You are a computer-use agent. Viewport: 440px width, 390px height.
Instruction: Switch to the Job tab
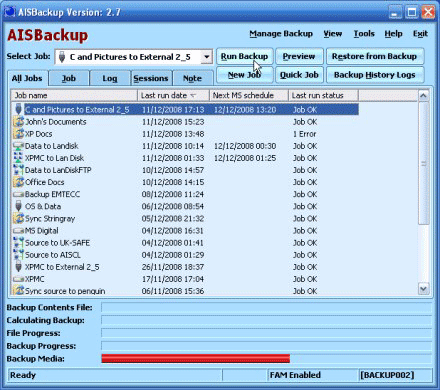(x=69, y=79)
